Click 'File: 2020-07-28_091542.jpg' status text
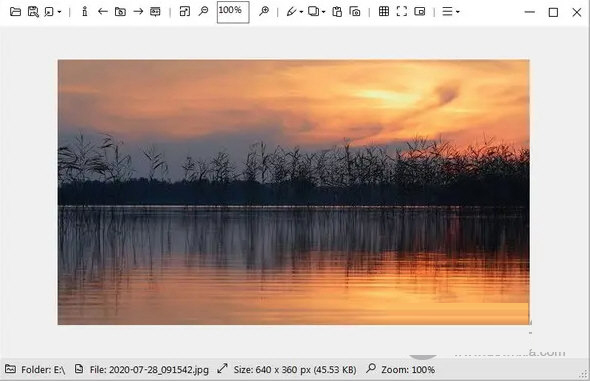The width and height of the screenshot is (590, 381). click(149, 370)
